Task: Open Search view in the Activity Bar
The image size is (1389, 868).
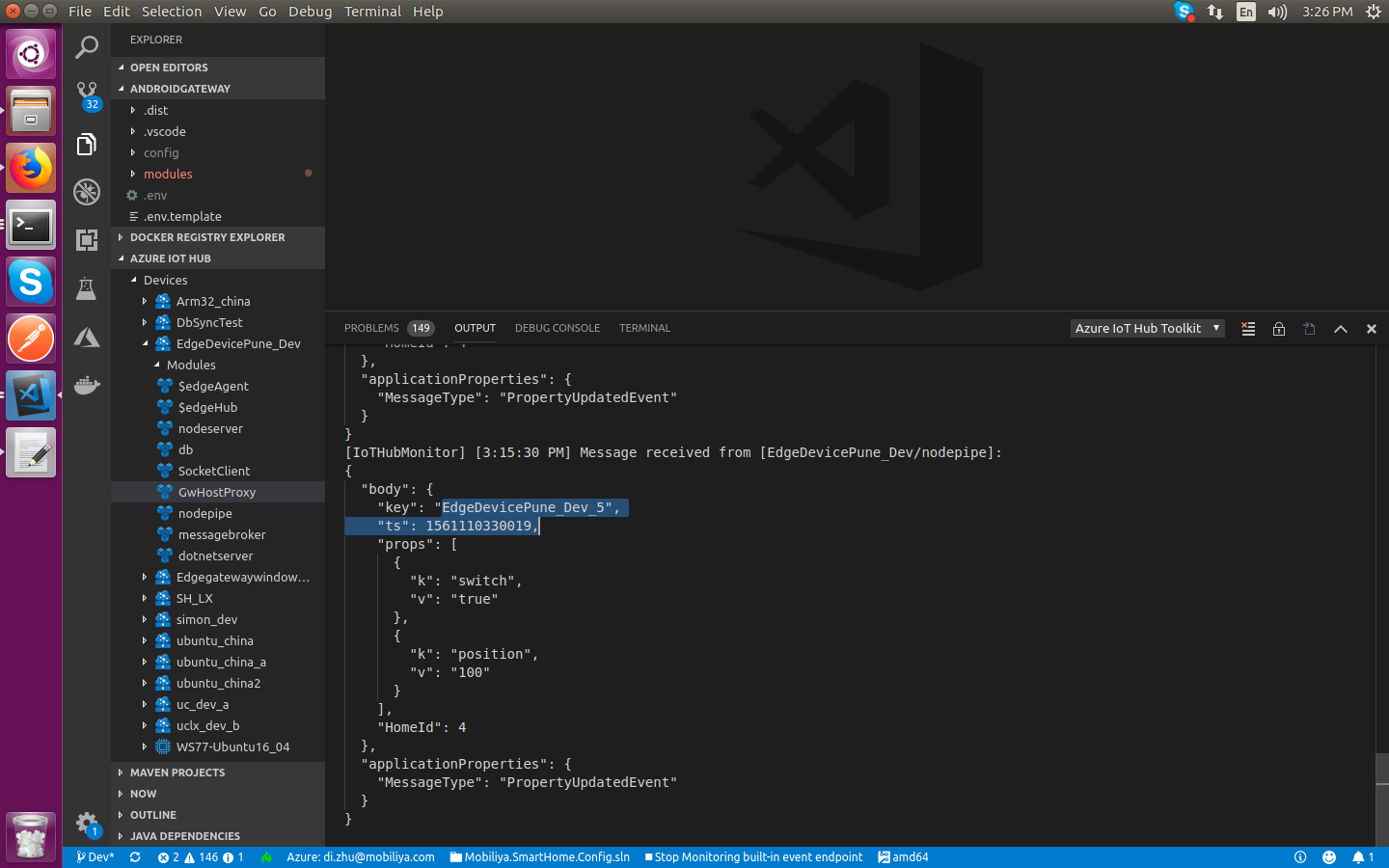Action: point(87,47)
